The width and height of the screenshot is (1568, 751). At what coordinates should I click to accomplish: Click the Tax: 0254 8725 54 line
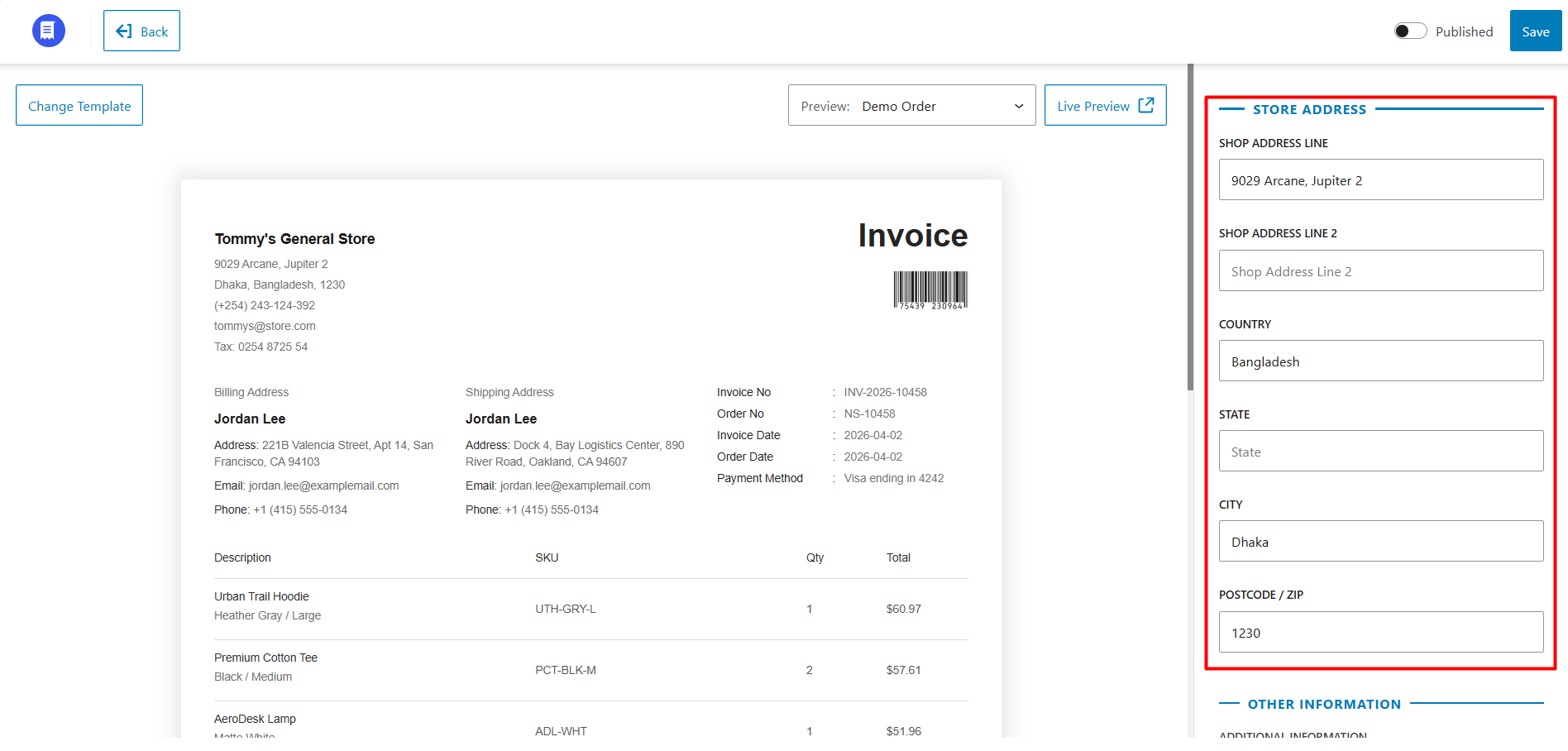261,347
